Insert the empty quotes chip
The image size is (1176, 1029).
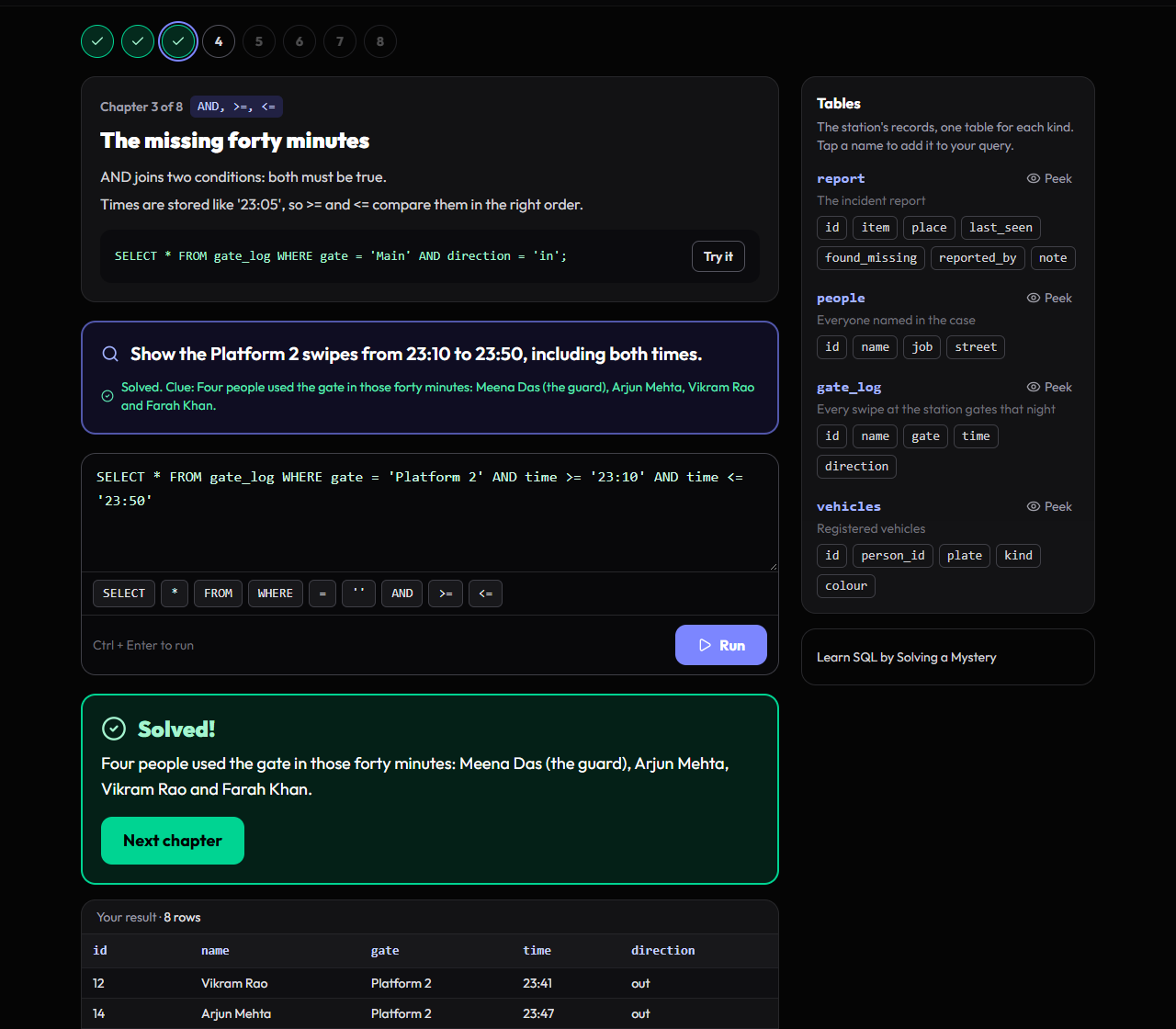pos(359,594)
